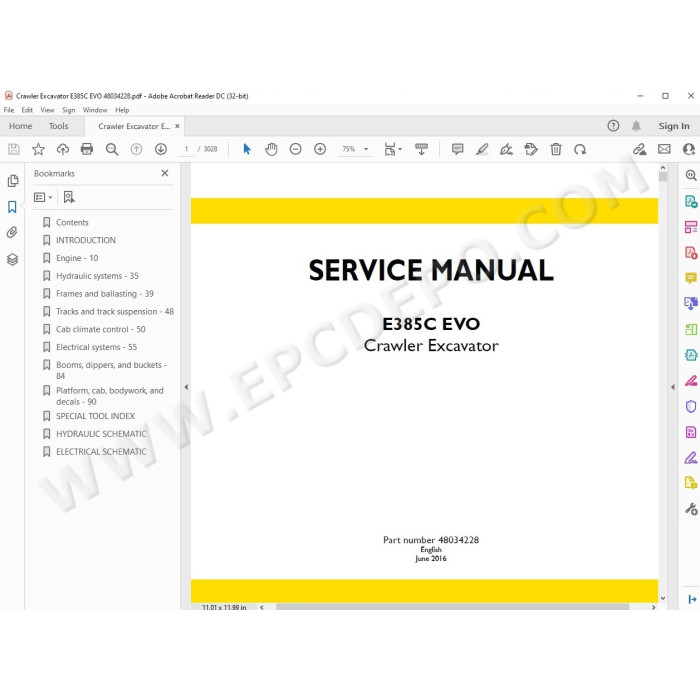Open the Attachments paperclip panel

[12, 232]
